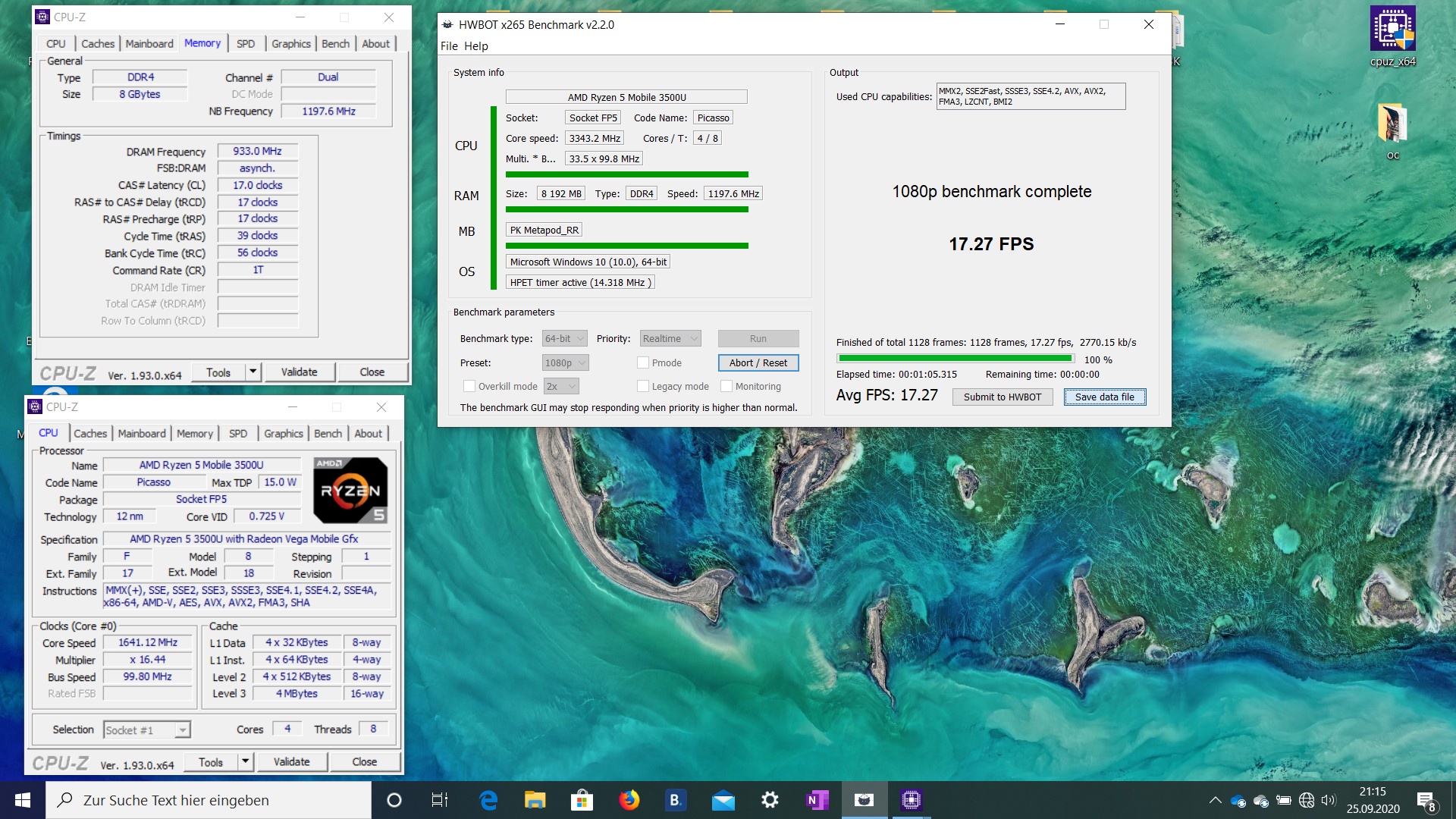The height and width of the screenshot is (819, 1456).
Task: Open About tab in upper CPU-Z
Action: click(x=375, y=44)
